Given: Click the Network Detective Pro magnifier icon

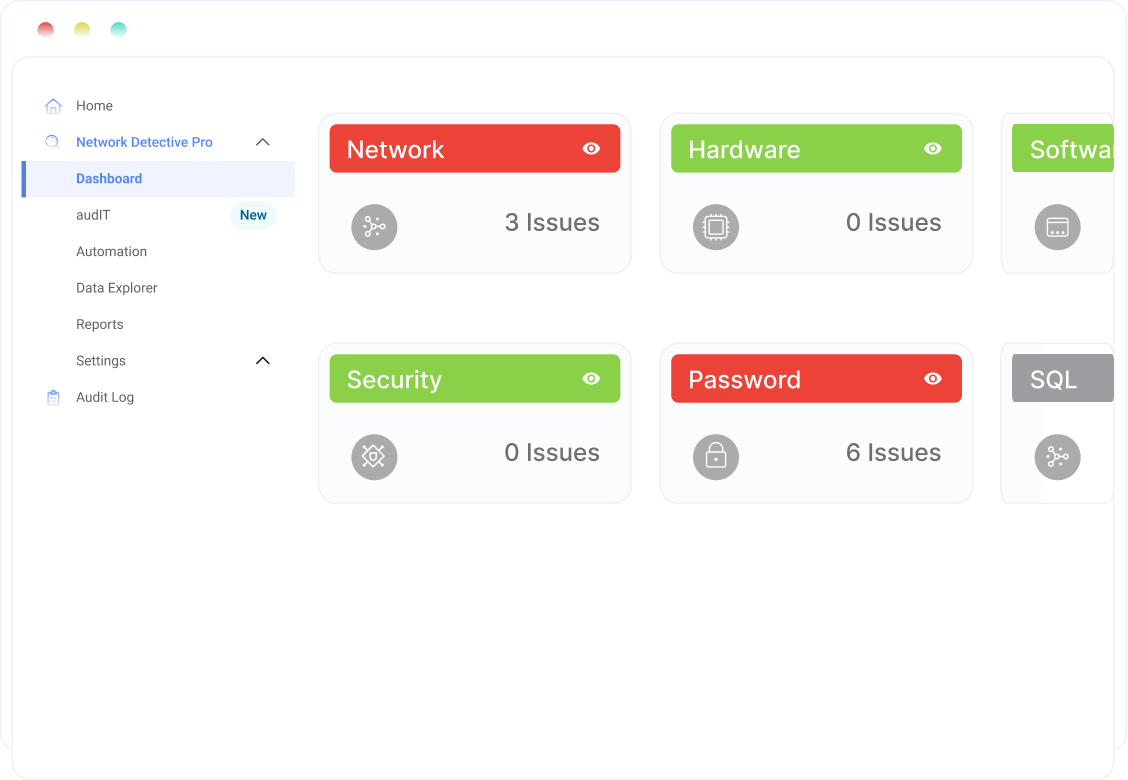Looking at the screenshot, I should pos(53,142).
